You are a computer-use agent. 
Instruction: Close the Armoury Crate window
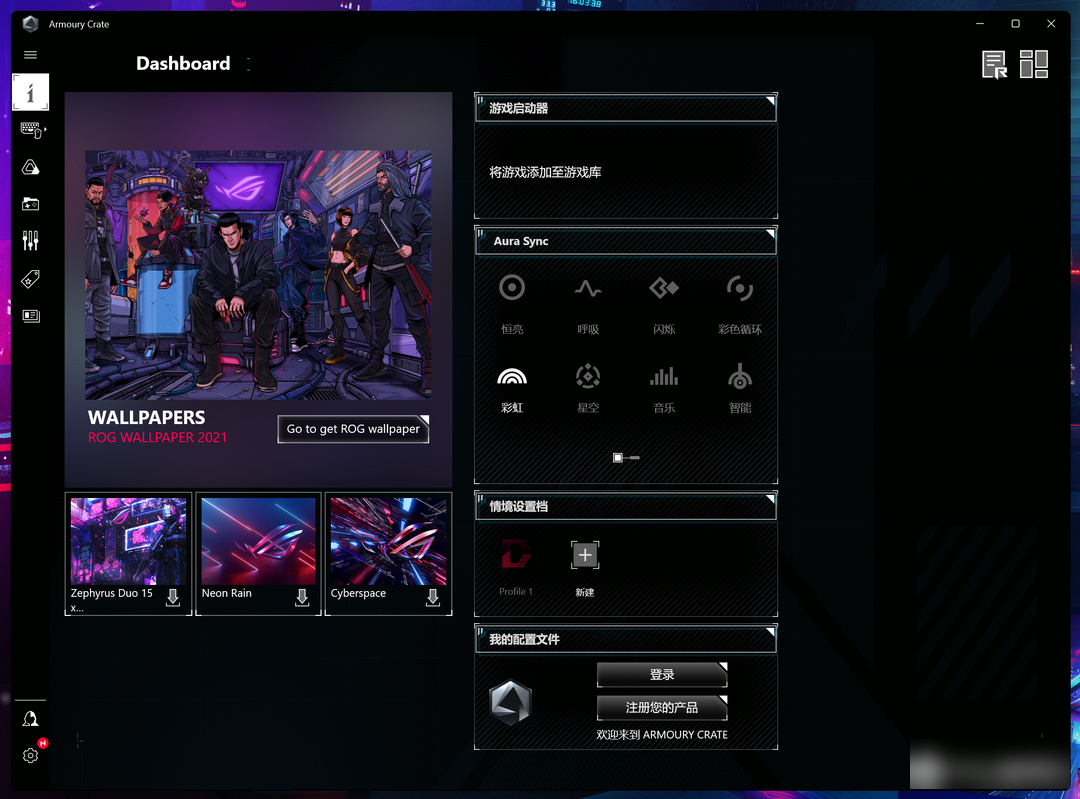1051,23
